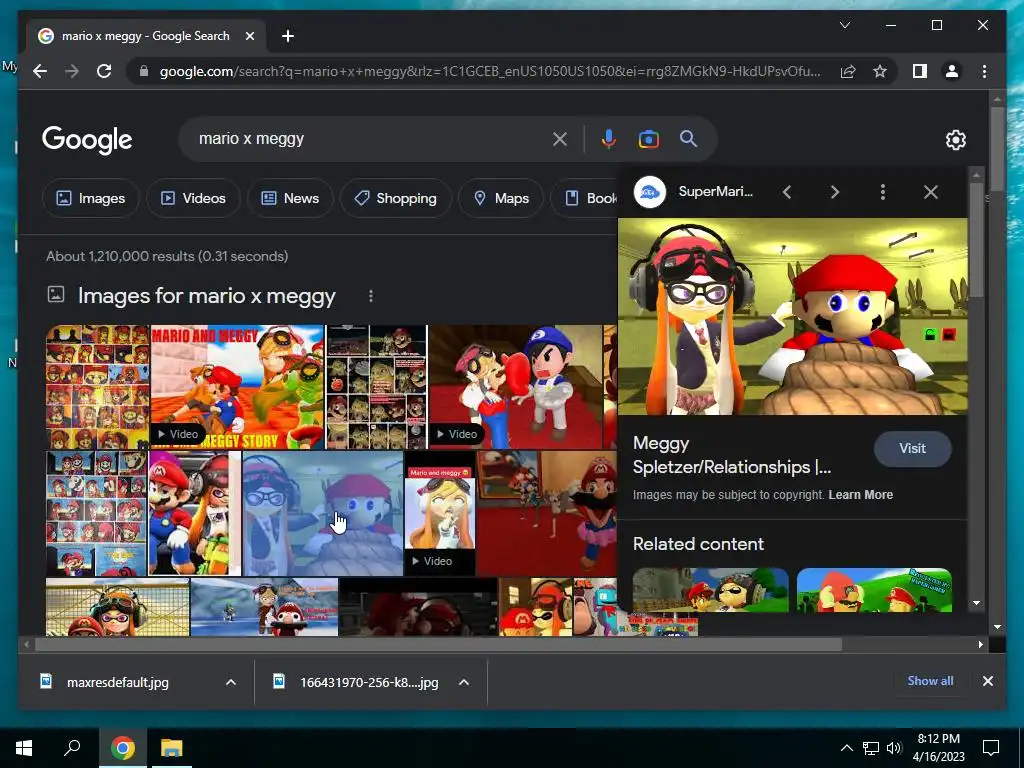1024x768 pixels.
Task: Filter results by Images
Action: 91,198
